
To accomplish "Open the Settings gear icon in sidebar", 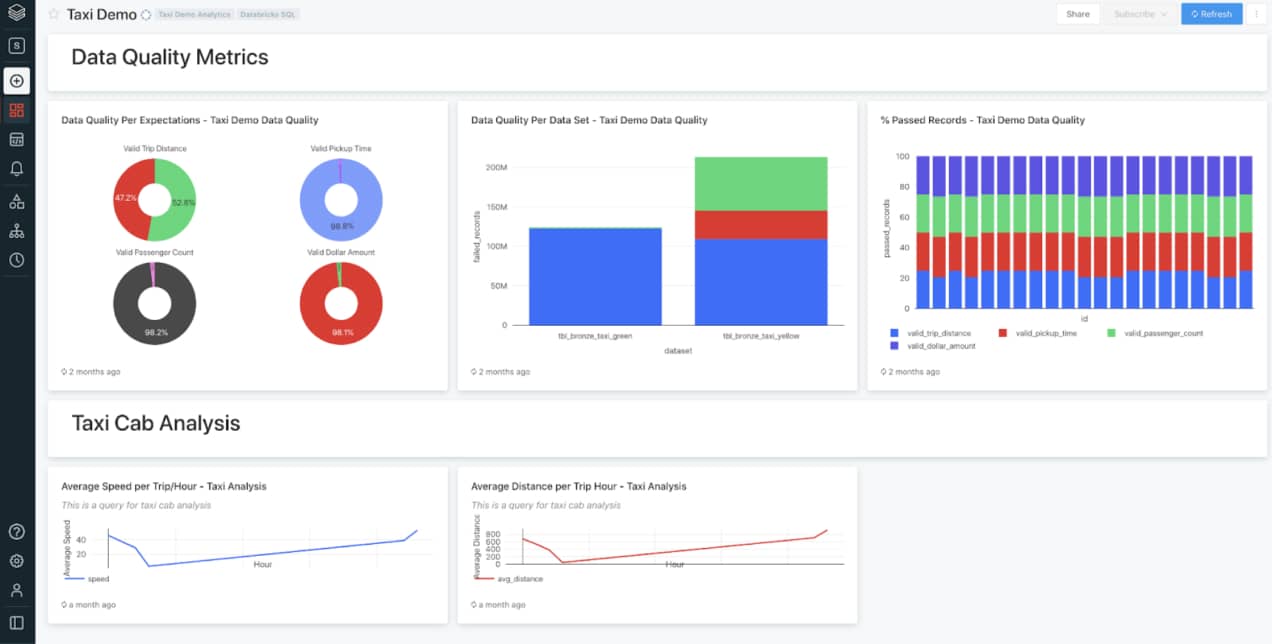I will click(x=16, y=561).
